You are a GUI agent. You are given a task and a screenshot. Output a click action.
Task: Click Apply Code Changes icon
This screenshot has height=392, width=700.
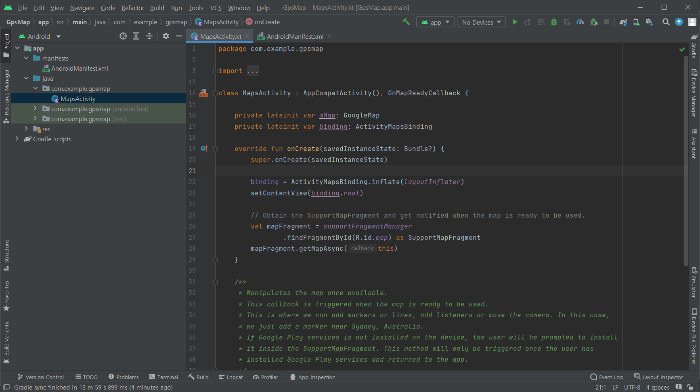coord(541,22)
